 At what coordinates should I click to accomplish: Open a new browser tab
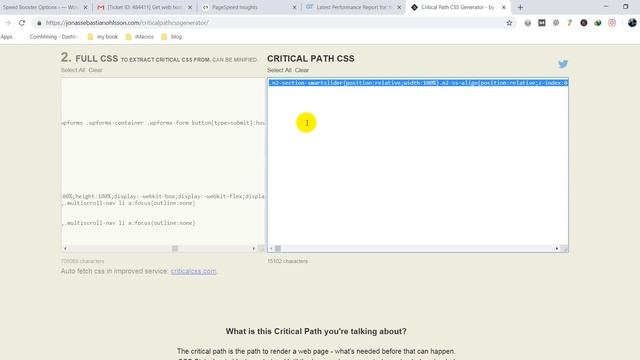click(x=520, y=7)
